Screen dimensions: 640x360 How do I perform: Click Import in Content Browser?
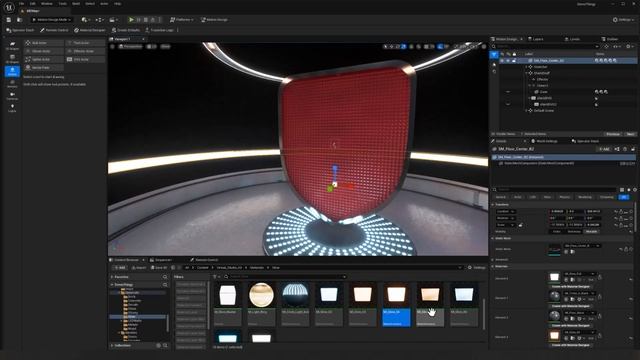click(x=139, y=268)
